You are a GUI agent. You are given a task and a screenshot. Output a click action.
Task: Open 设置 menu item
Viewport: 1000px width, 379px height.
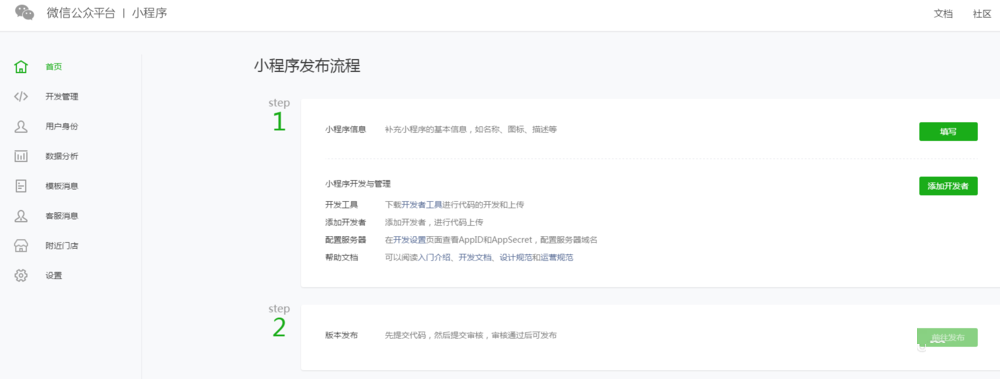[x=54, y=276]
